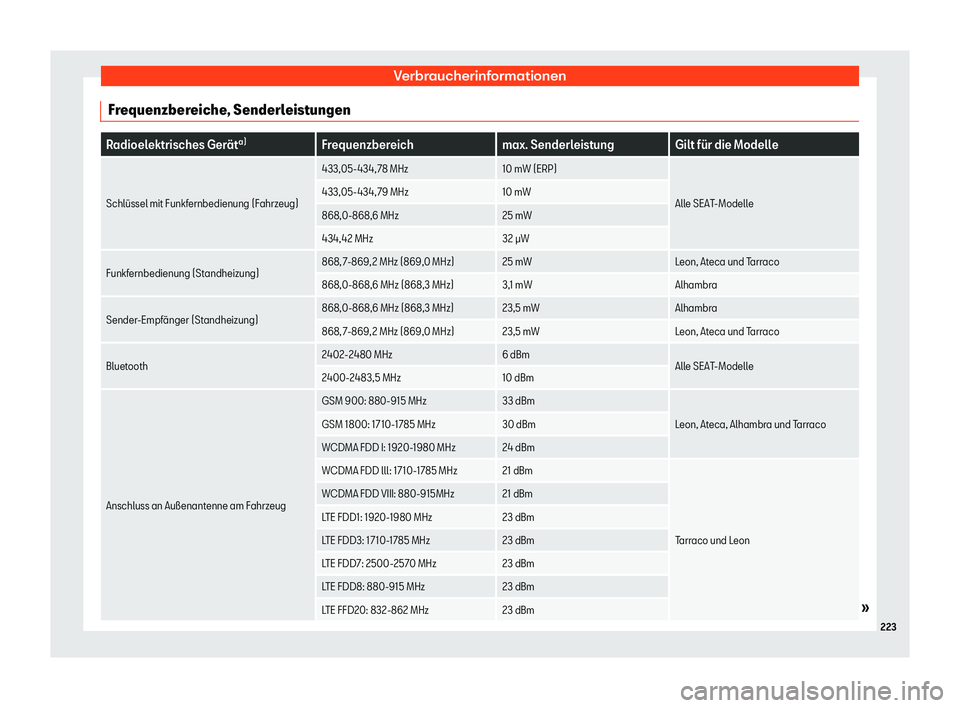Click the page number 223
This screenshot has height=708, width=960.
coord(888,627)
